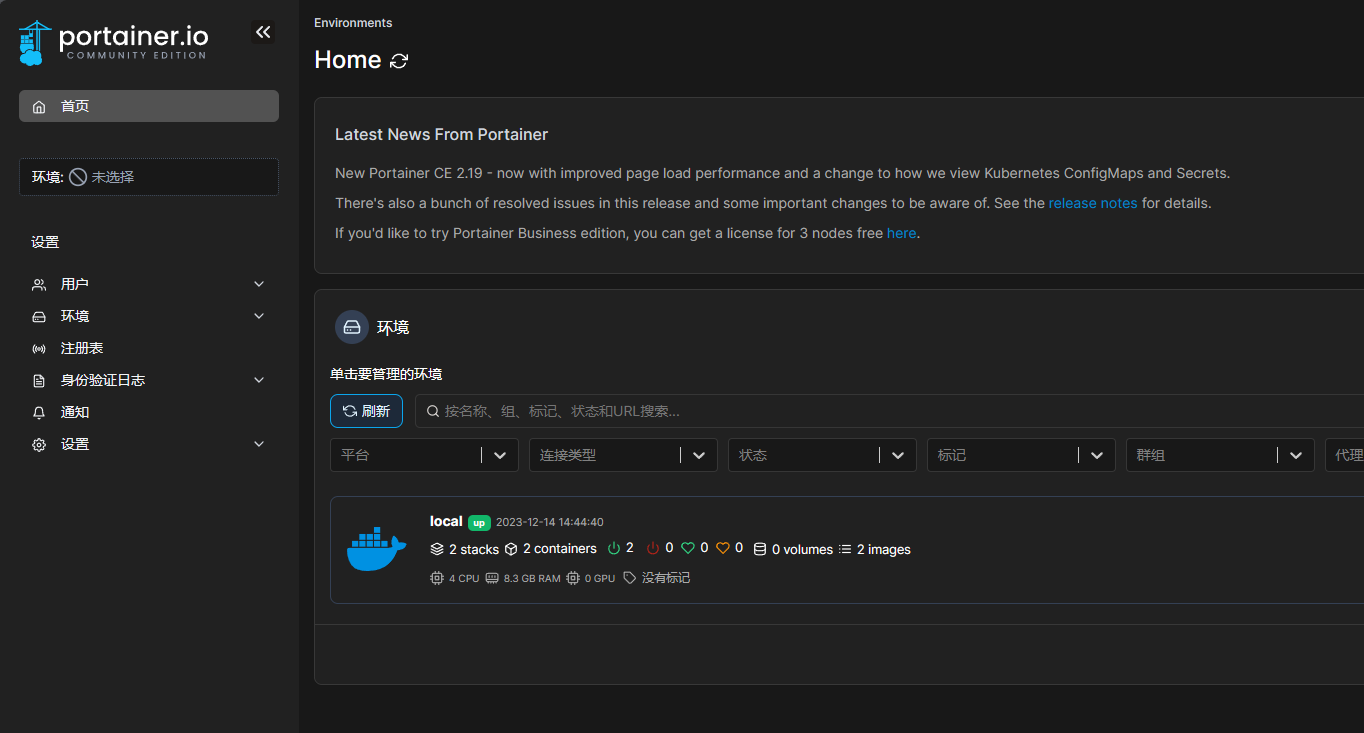Open the 群组 filter dropdown

coord(1220,455)
